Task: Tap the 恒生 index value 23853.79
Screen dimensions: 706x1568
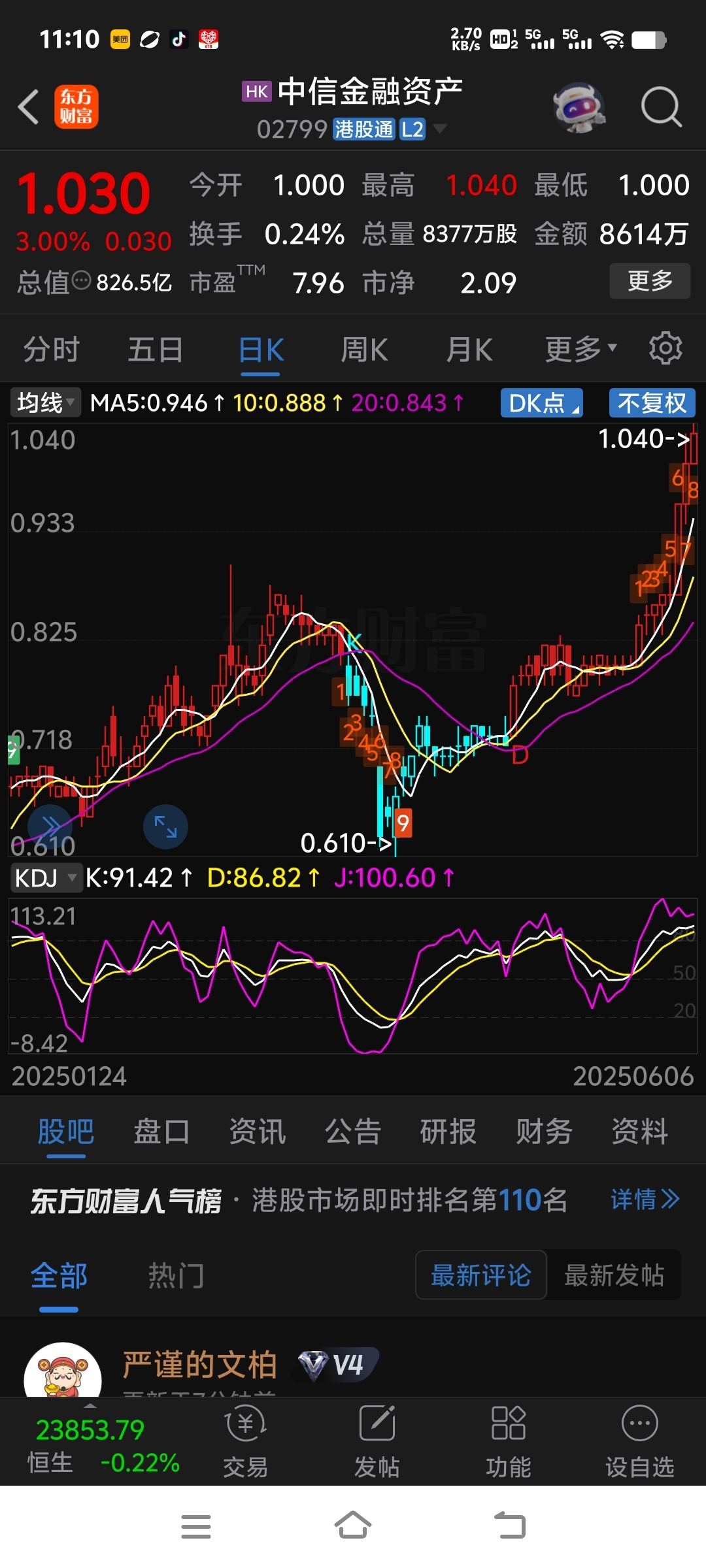Action: click(90, 1430)
